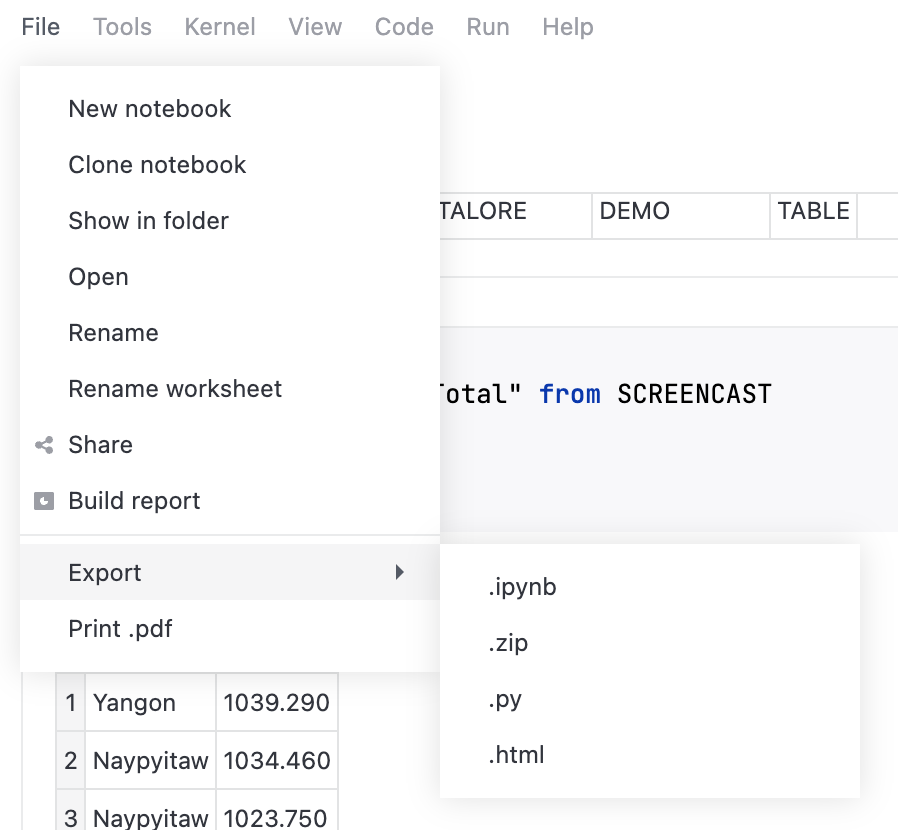Clone the current notebook
898x830 pixels.
[x=157, y=165]
